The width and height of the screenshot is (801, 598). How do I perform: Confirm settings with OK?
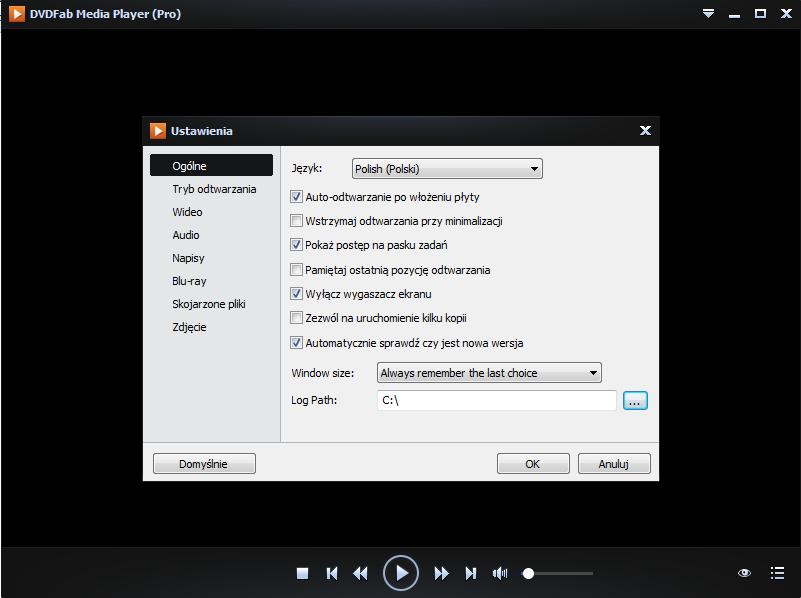(533, 464)
